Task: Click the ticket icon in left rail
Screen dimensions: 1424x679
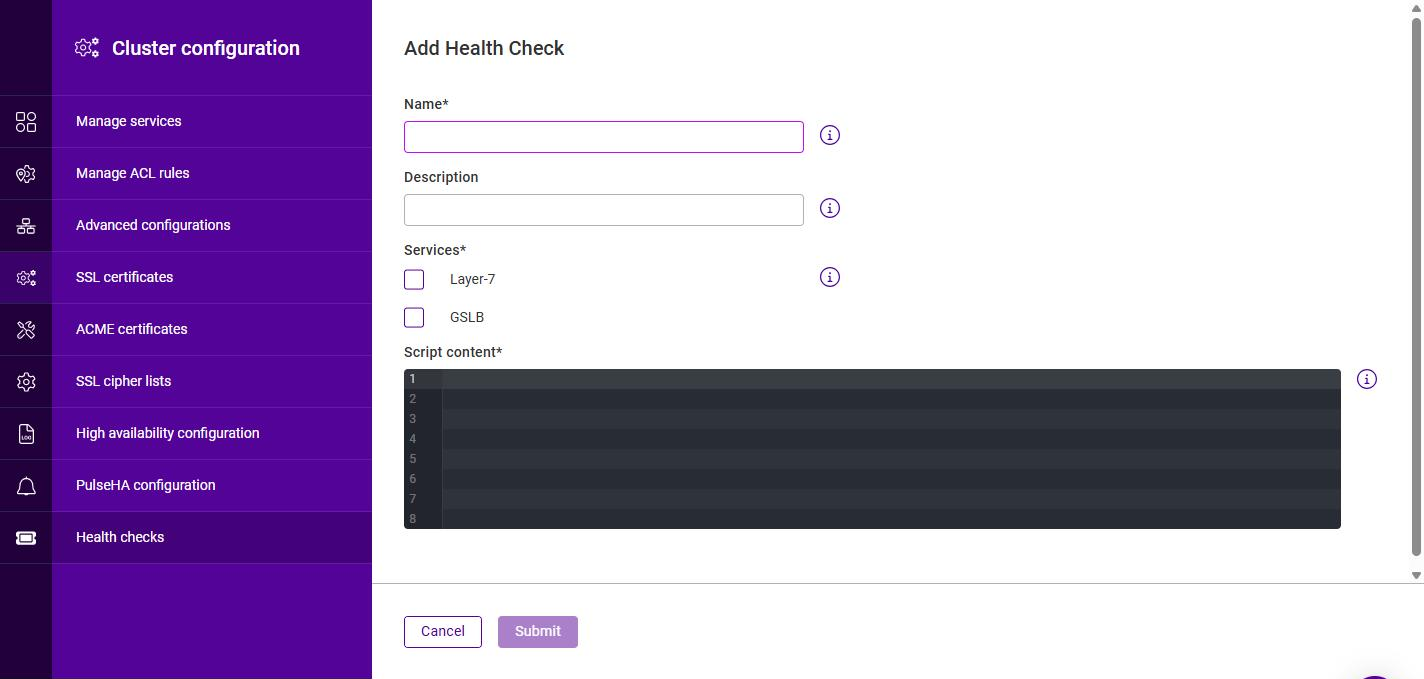Action: click(x=26, y=538)
